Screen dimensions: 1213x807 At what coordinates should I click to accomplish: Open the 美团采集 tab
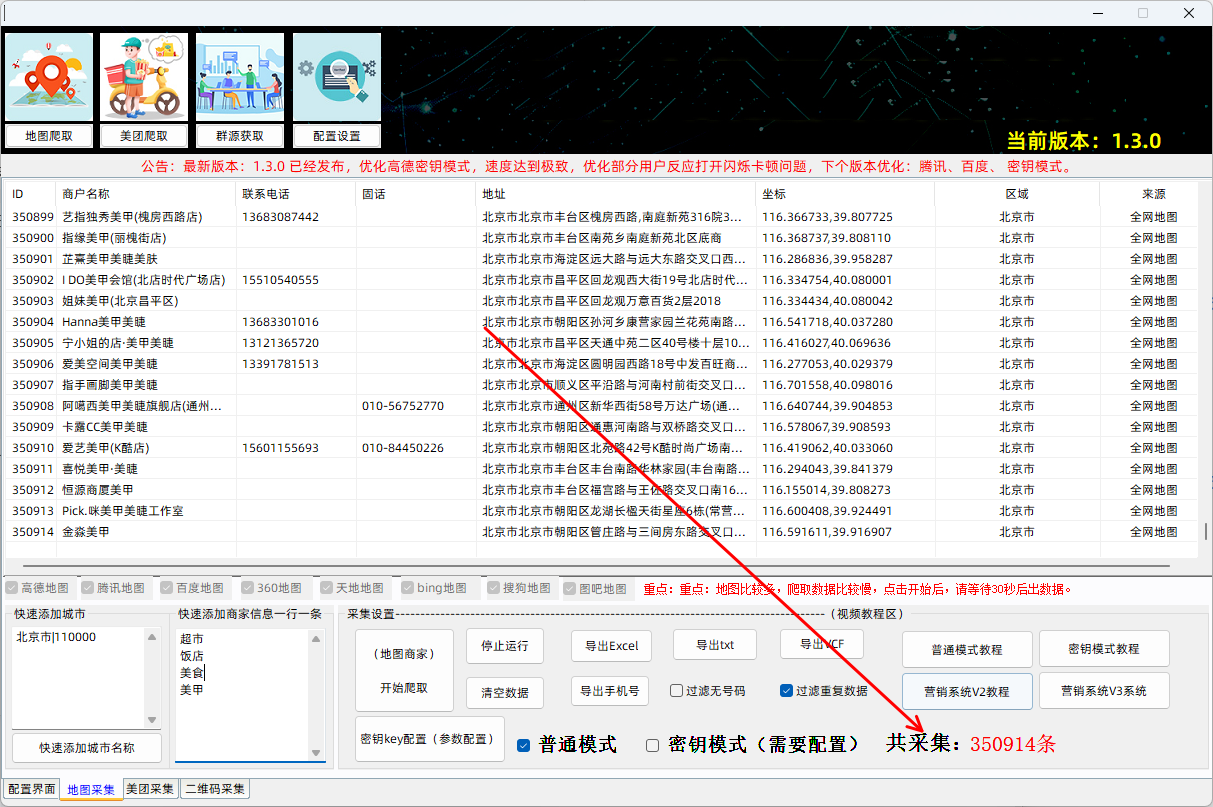coord(150,789)
